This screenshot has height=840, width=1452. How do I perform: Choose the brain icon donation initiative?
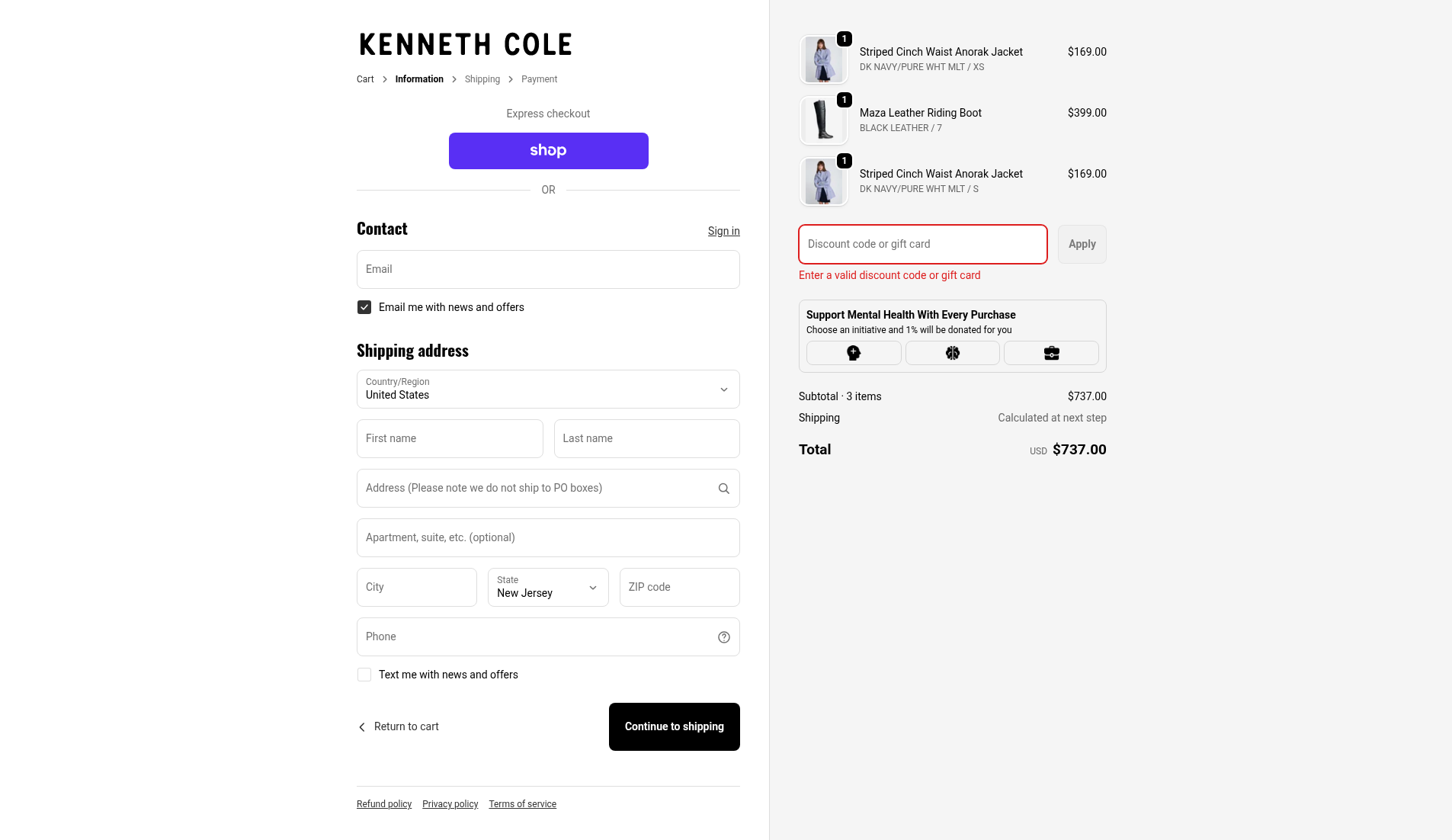coord(953,353)
